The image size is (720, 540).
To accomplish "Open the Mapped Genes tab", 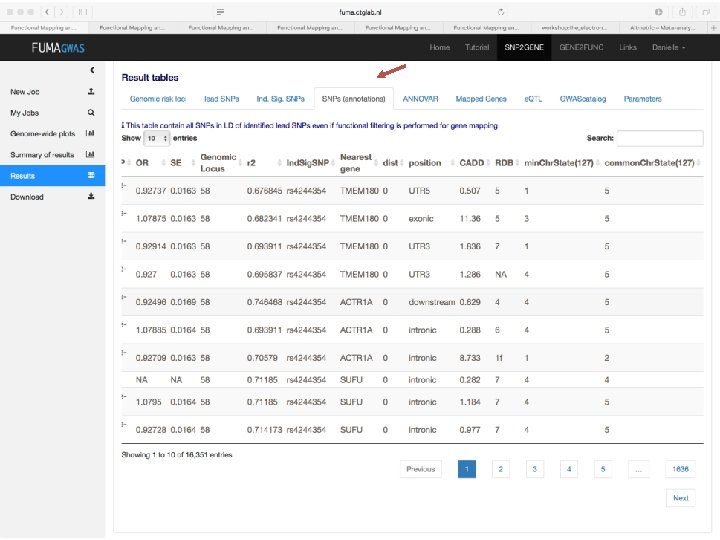I will click(481, 99).
